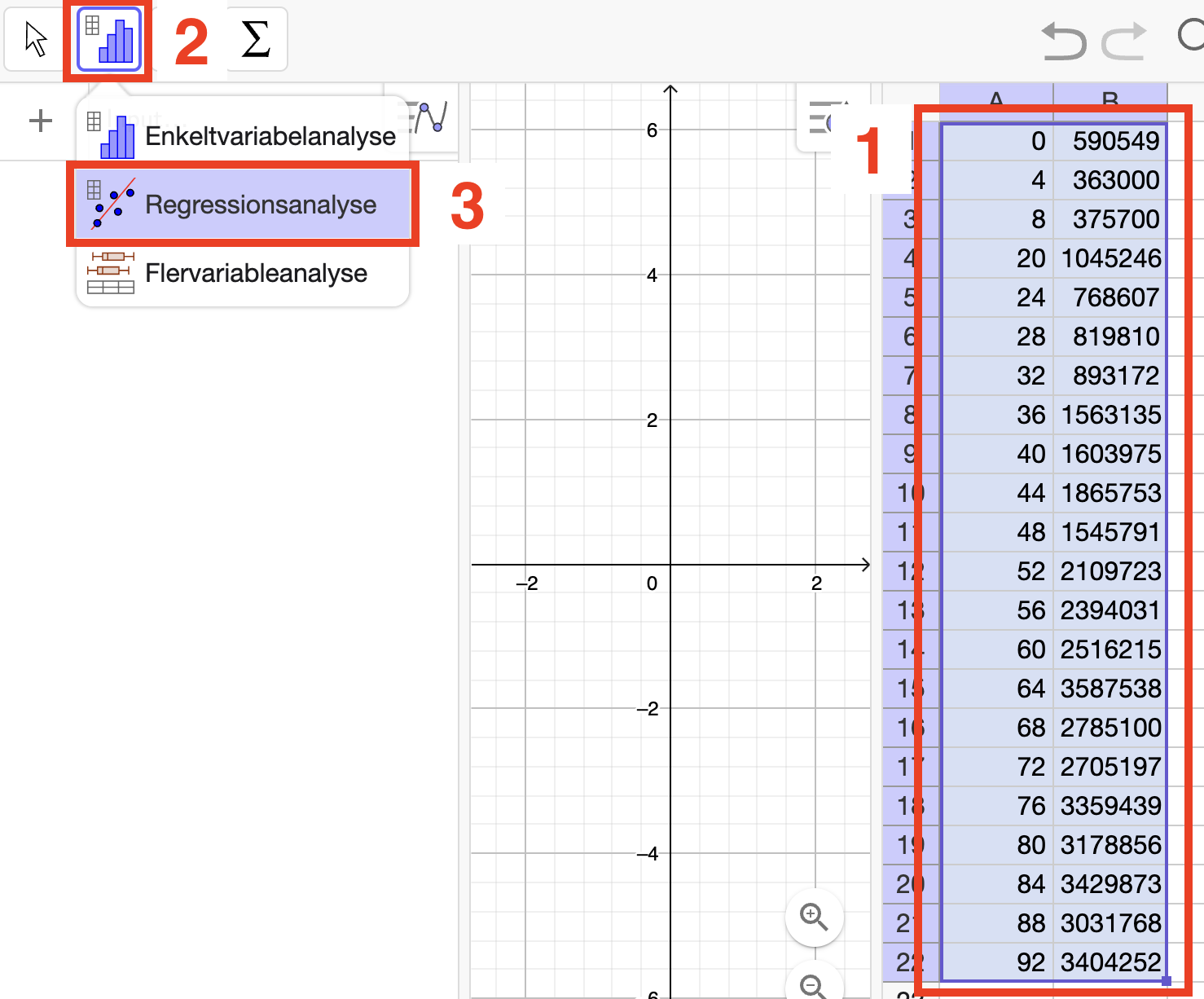
Task: Choose Enkeltvariabelanalyse from the menu
Action: click(x=242, y=135)
